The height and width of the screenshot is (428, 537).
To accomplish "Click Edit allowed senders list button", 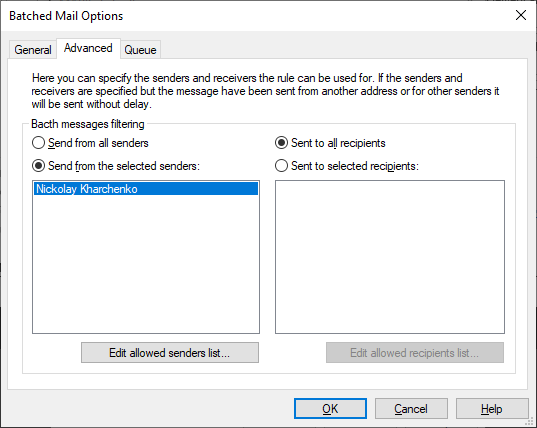I will click(170, 353).
